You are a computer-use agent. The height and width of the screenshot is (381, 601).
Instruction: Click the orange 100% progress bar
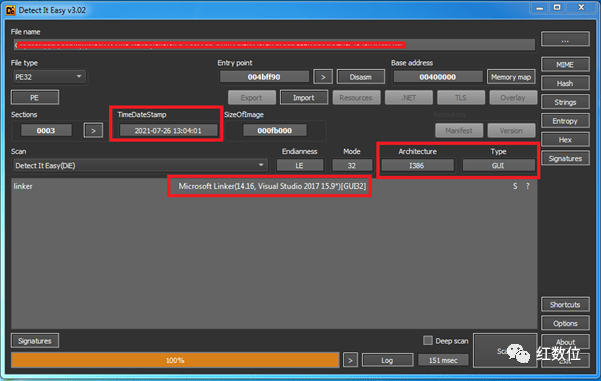pyautogui.click(x=175, y=360)
